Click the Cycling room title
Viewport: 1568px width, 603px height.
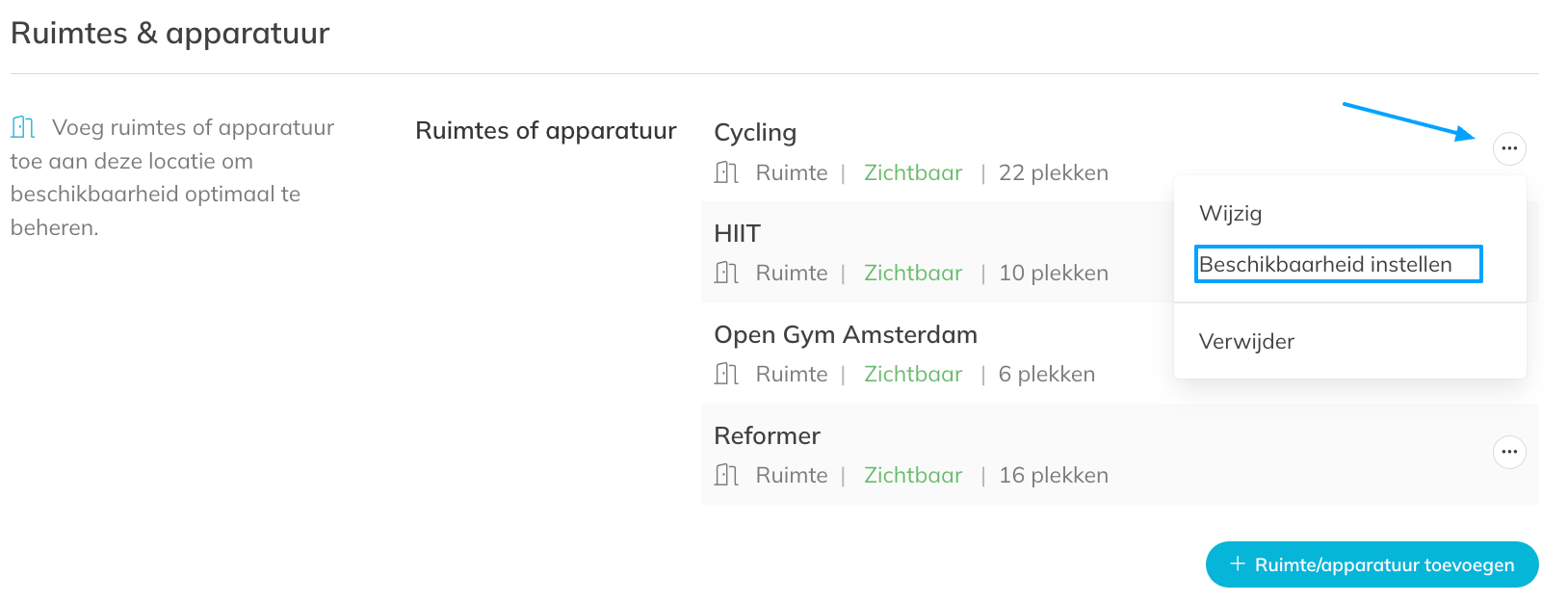pos(755,133)
